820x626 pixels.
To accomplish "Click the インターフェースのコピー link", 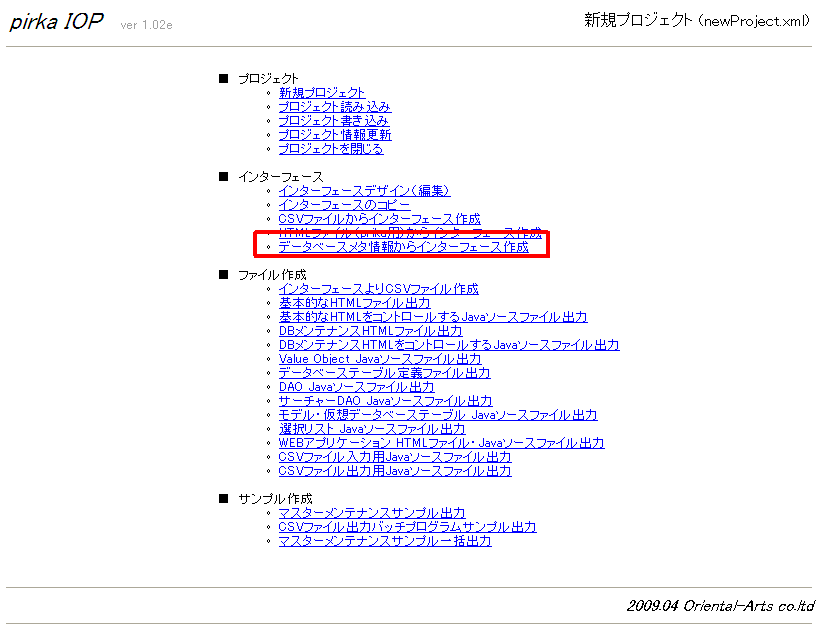I will [344, 205].
